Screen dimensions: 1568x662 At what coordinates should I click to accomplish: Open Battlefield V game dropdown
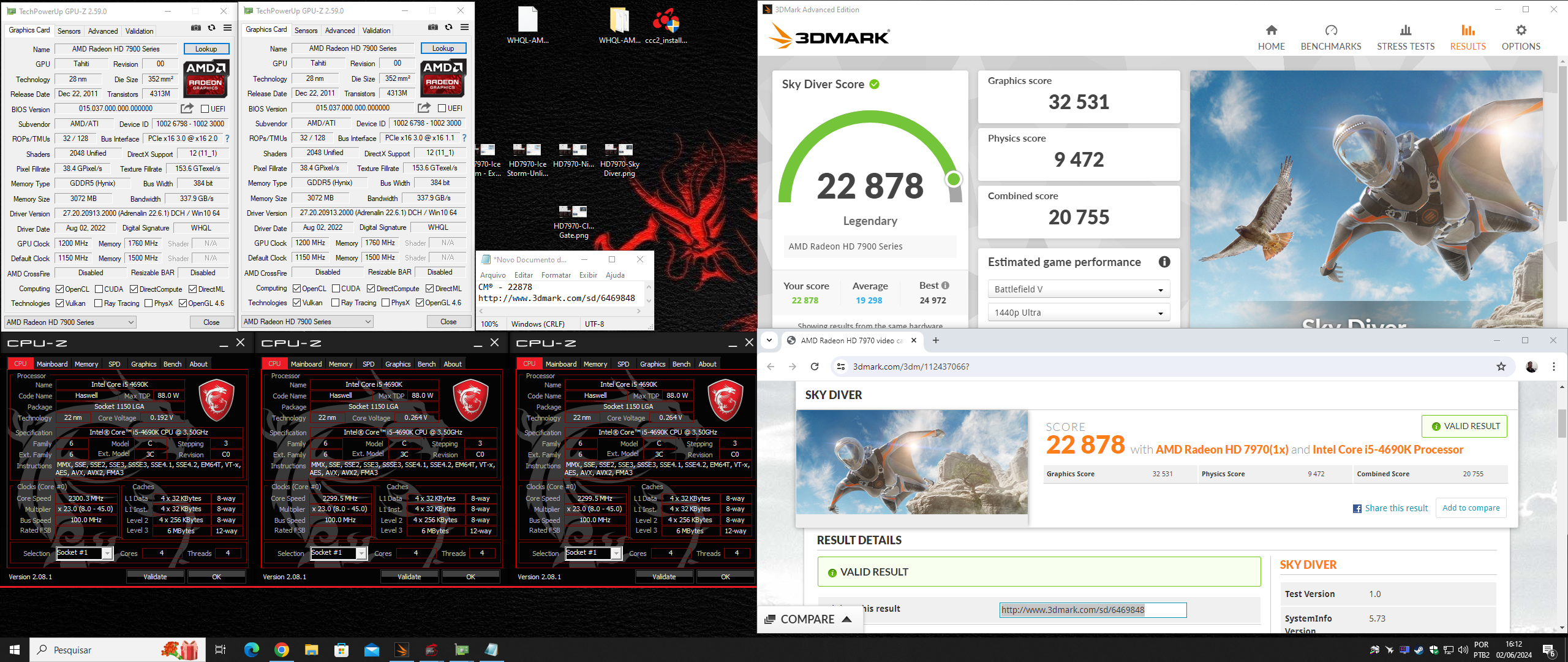(x=1079, y=289)
